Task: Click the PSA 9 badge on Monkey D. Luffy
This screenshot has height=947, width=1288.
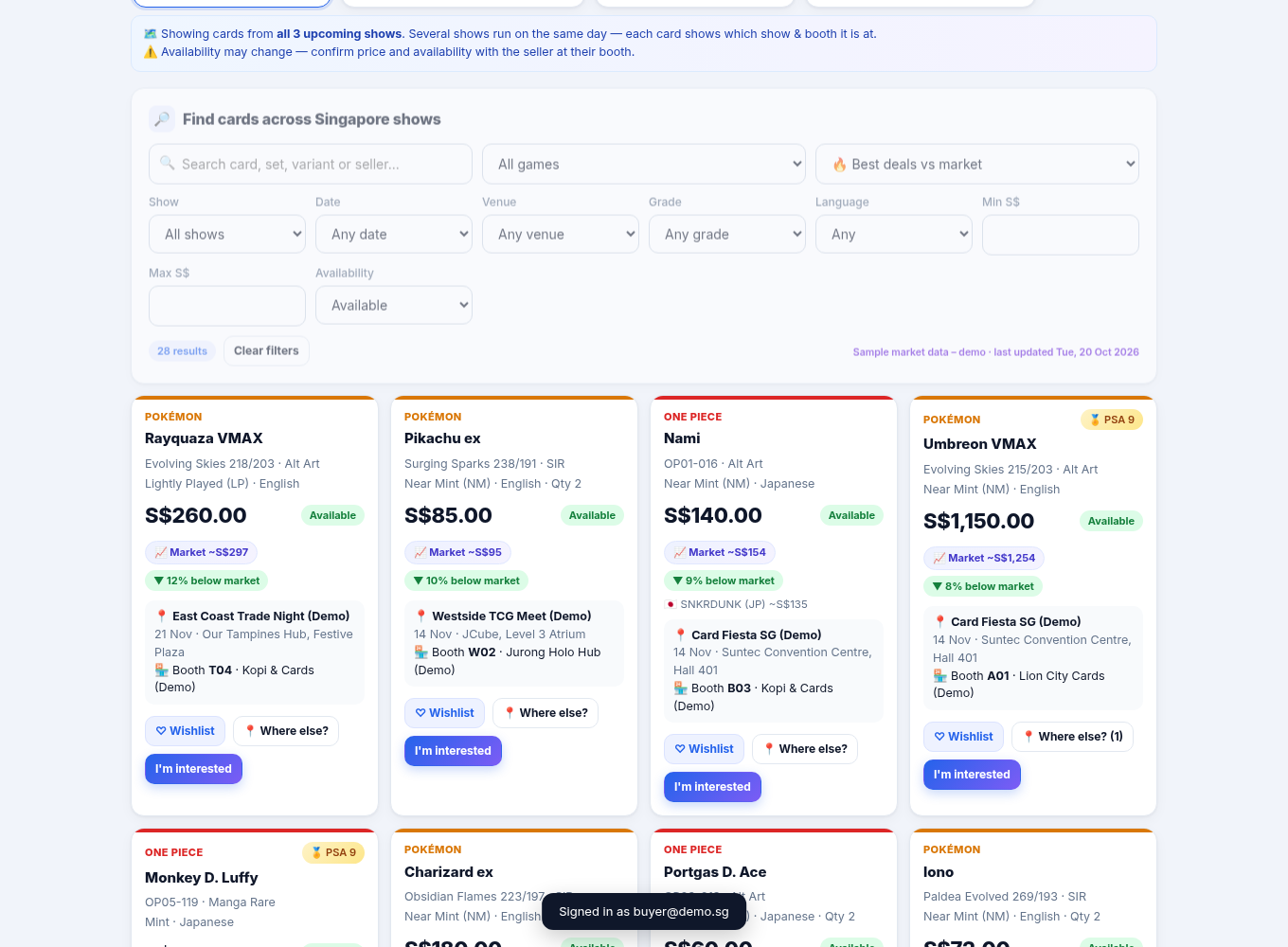Action: (333, 852)
